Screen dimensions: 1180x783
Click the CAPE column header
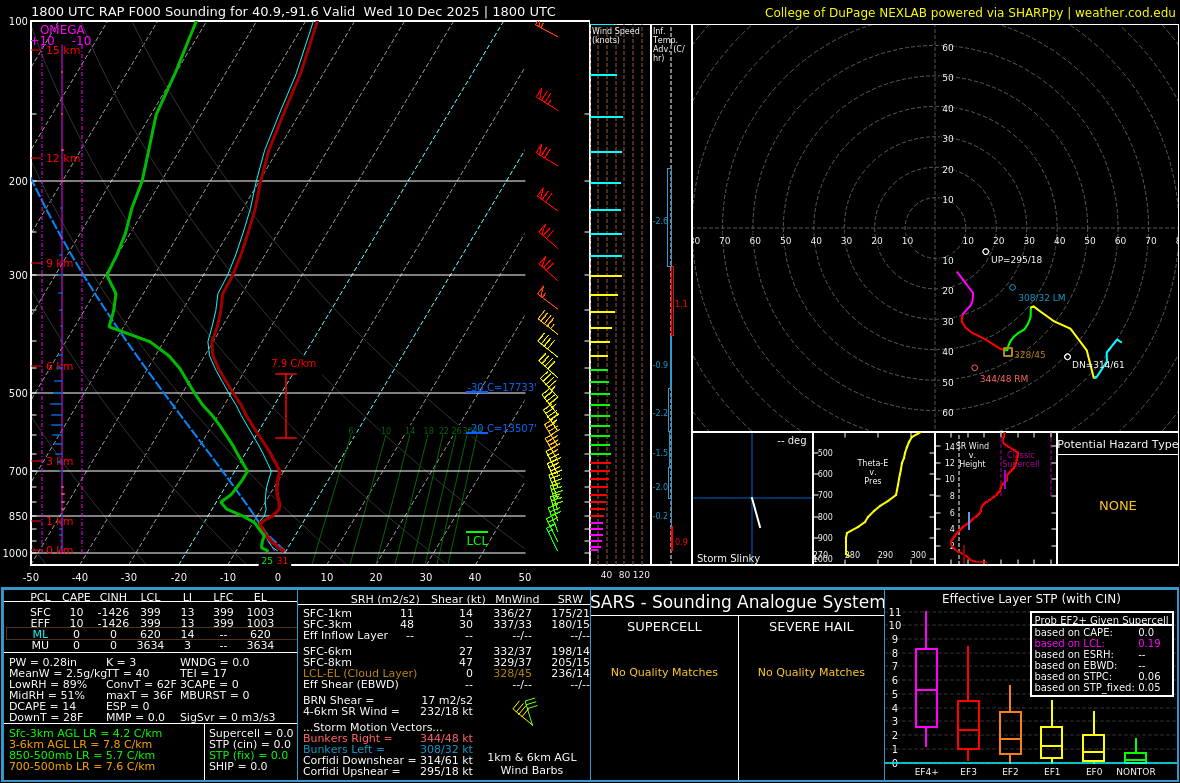click(76, 597)
